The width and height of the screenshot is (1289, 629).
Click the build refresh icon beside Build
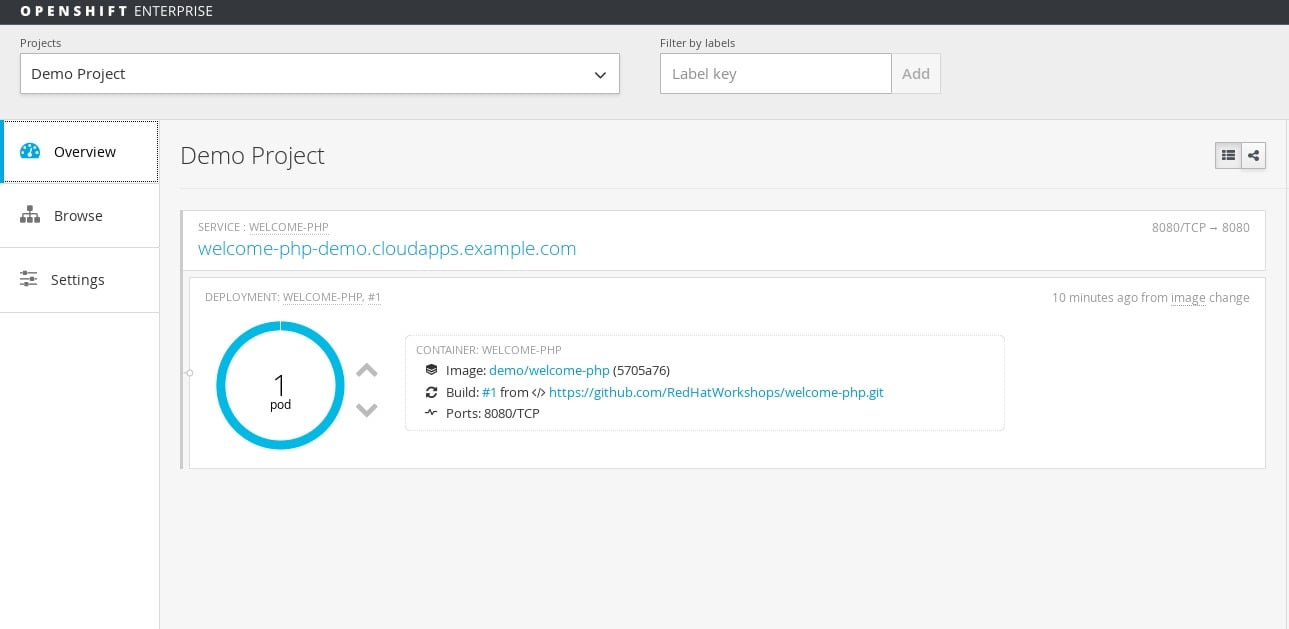pyautogui.click(x=432, y=392)
